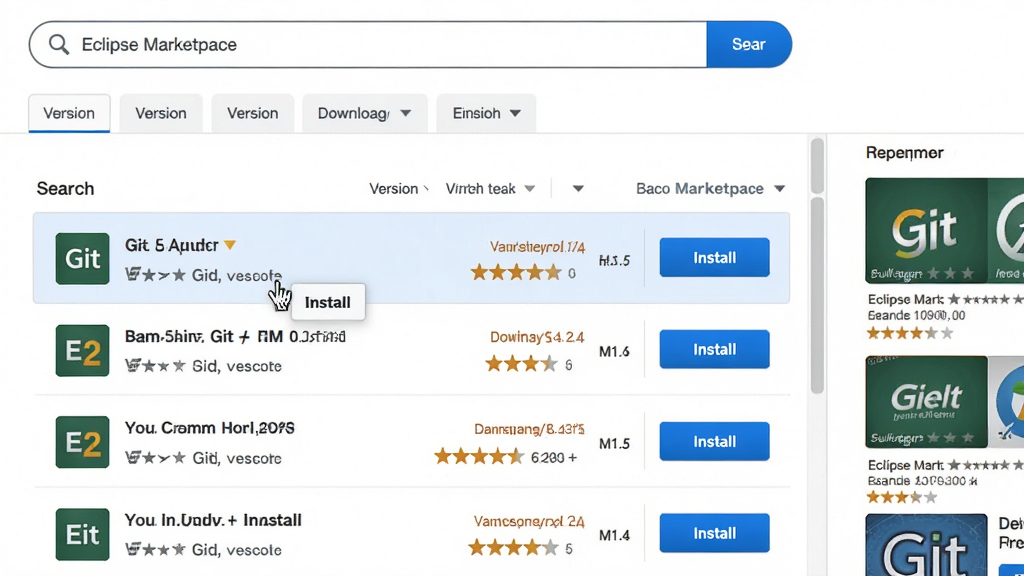Open the Downloag dropdown tab

[x=364, y=113]
